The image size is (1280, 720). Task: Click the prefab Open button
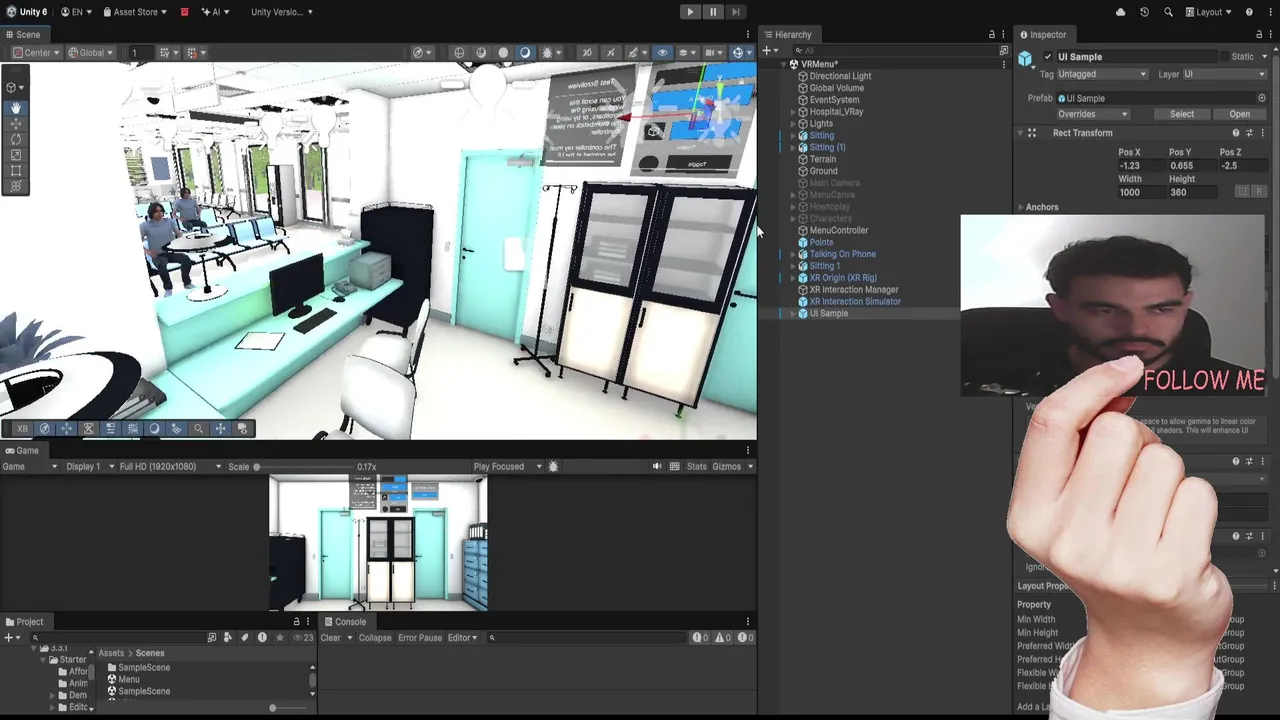click(1239, 114)
